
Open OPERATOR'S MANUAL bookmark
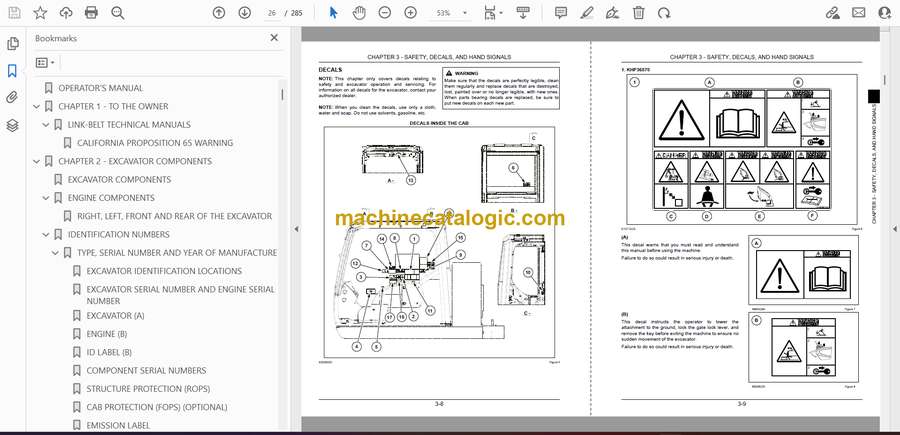tap(101, 88)
